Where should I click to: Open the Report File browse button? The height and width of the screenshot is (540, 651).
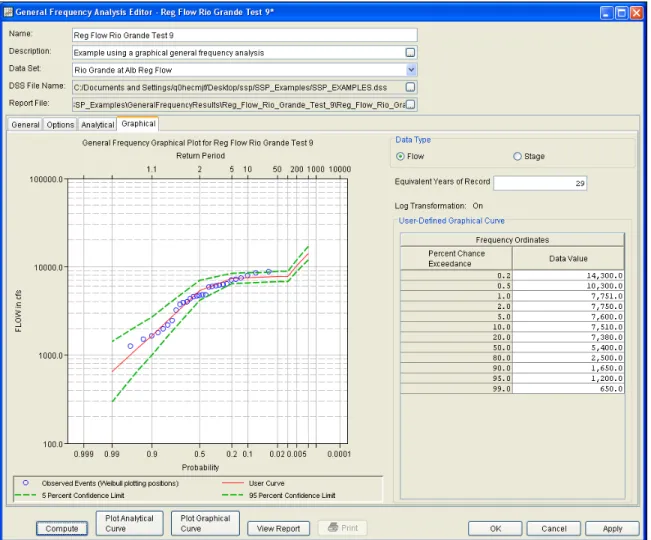410,105
